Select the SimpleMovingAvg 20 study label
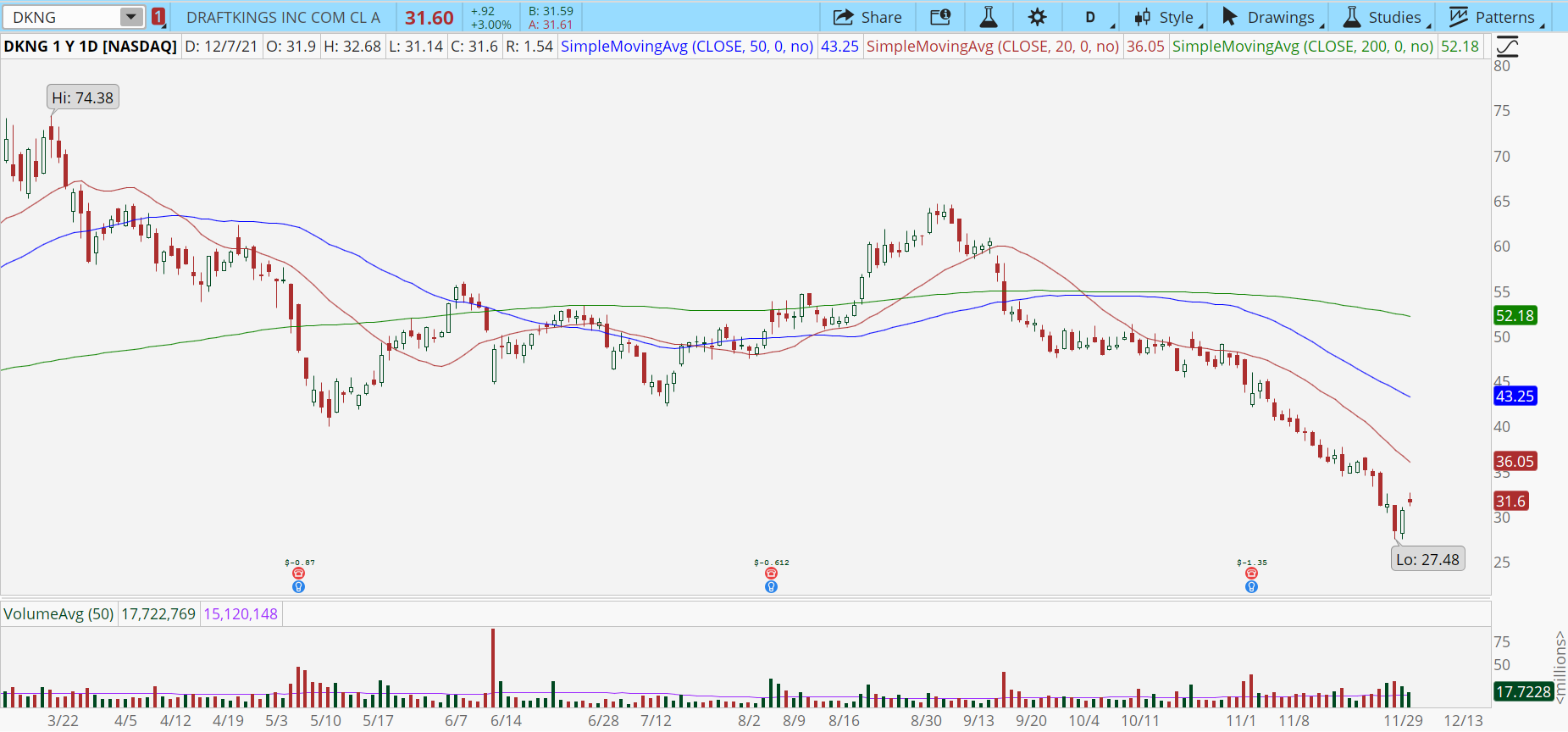 (993, 47)
